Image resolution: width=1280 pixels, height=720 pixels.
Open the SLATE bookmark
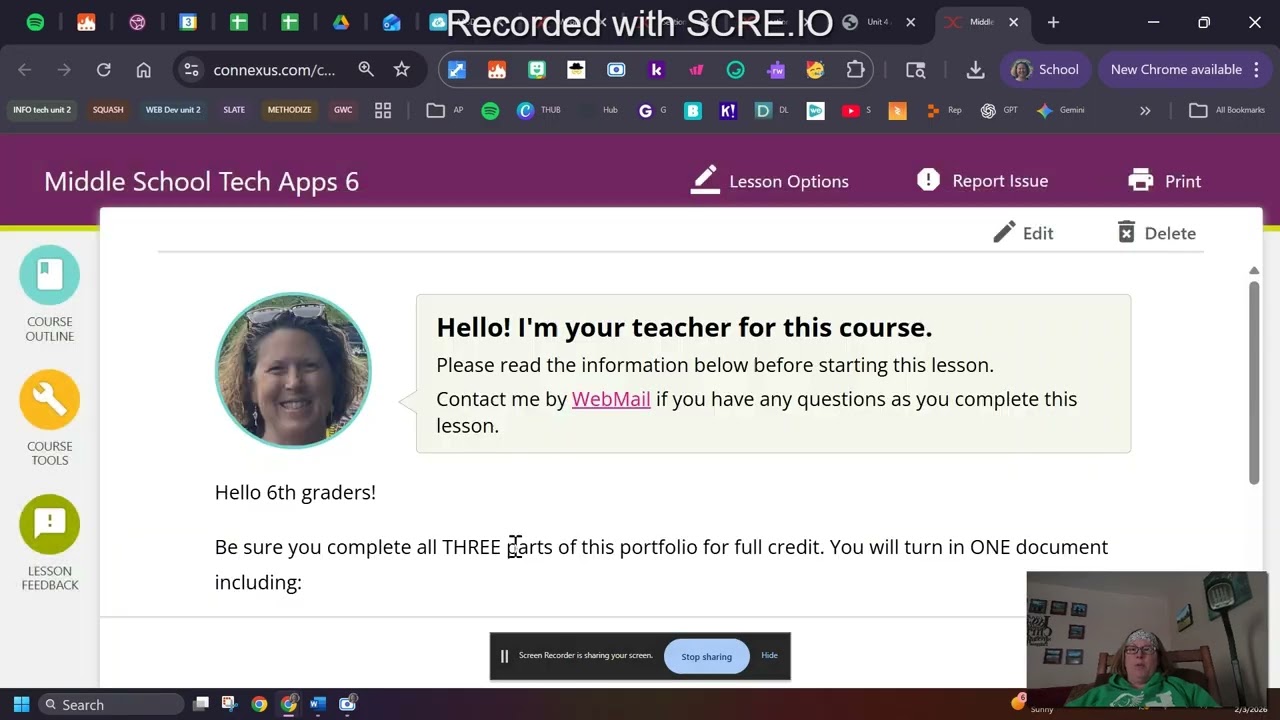pyautogui.click(x=234, y=110)
